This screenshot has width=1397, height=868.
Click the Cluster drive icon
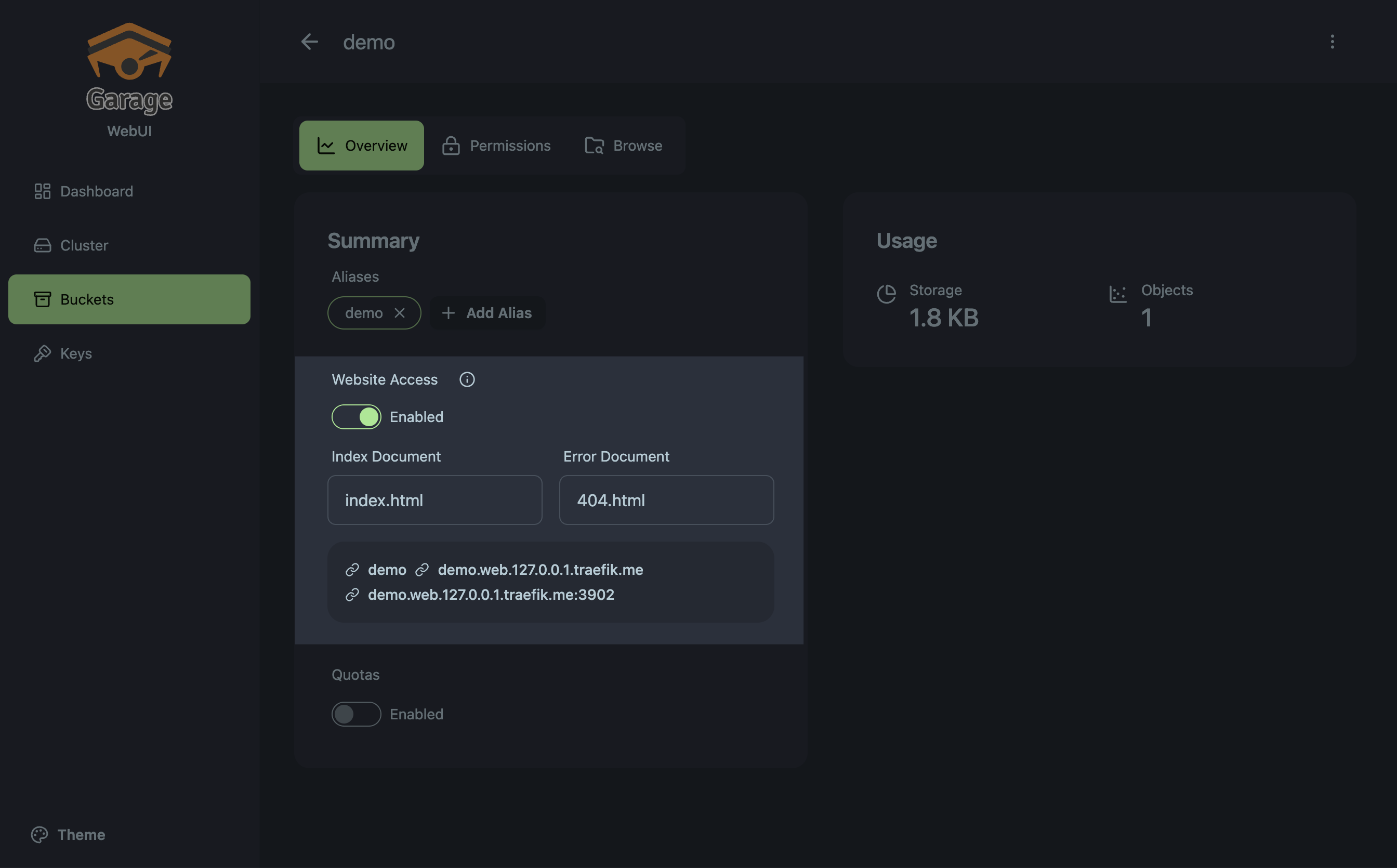[x=43, y=246]
